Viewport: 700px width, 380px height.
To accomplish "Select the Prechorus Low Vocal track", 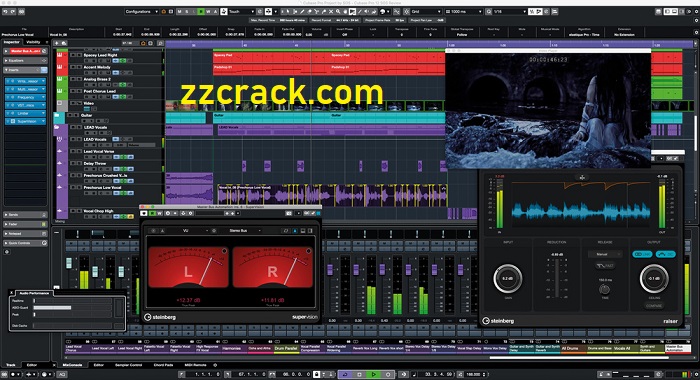I will point(102,188).
